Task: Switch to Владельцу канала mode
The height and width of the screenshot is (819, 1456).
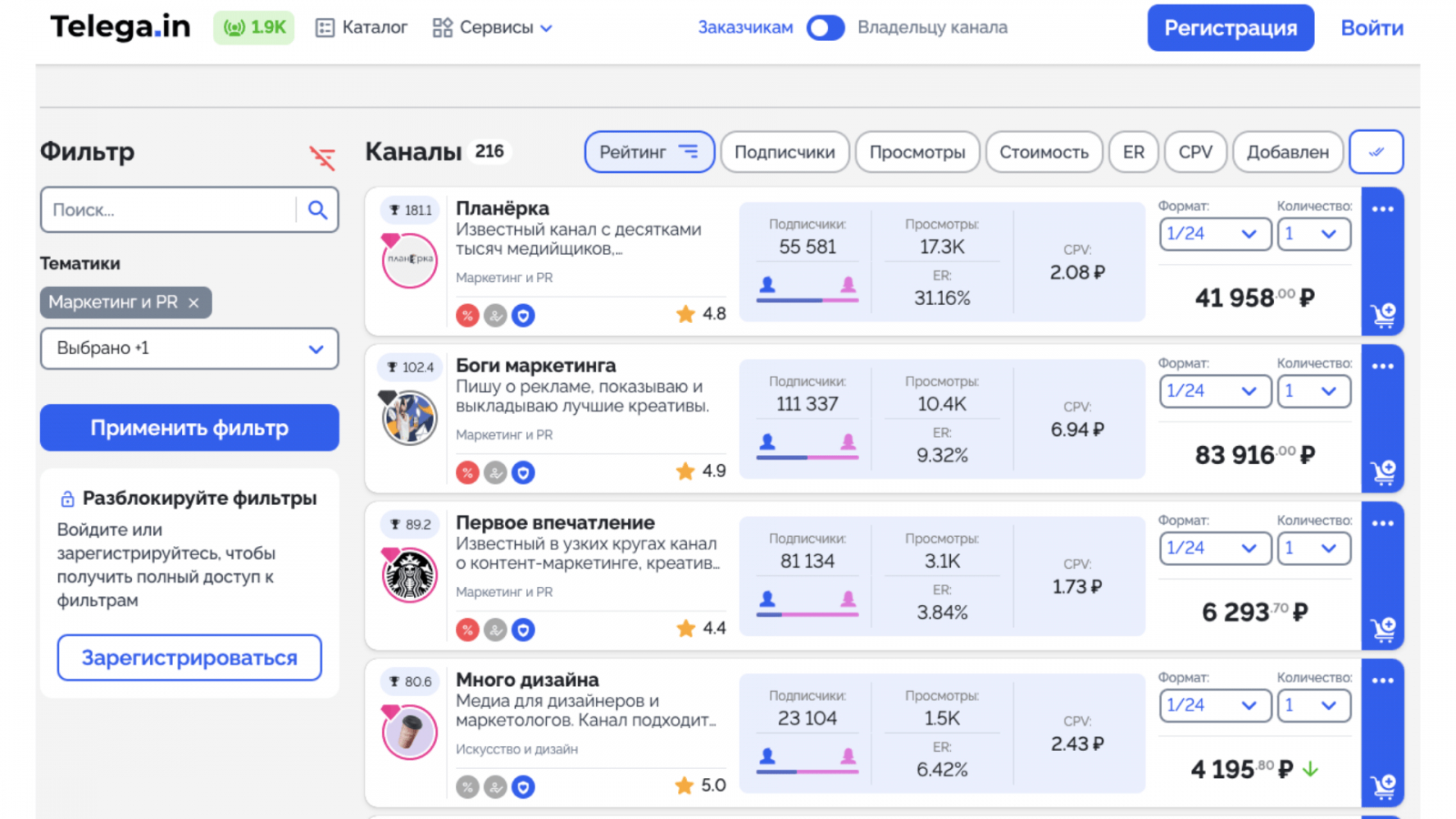Action: pos(933,27)
